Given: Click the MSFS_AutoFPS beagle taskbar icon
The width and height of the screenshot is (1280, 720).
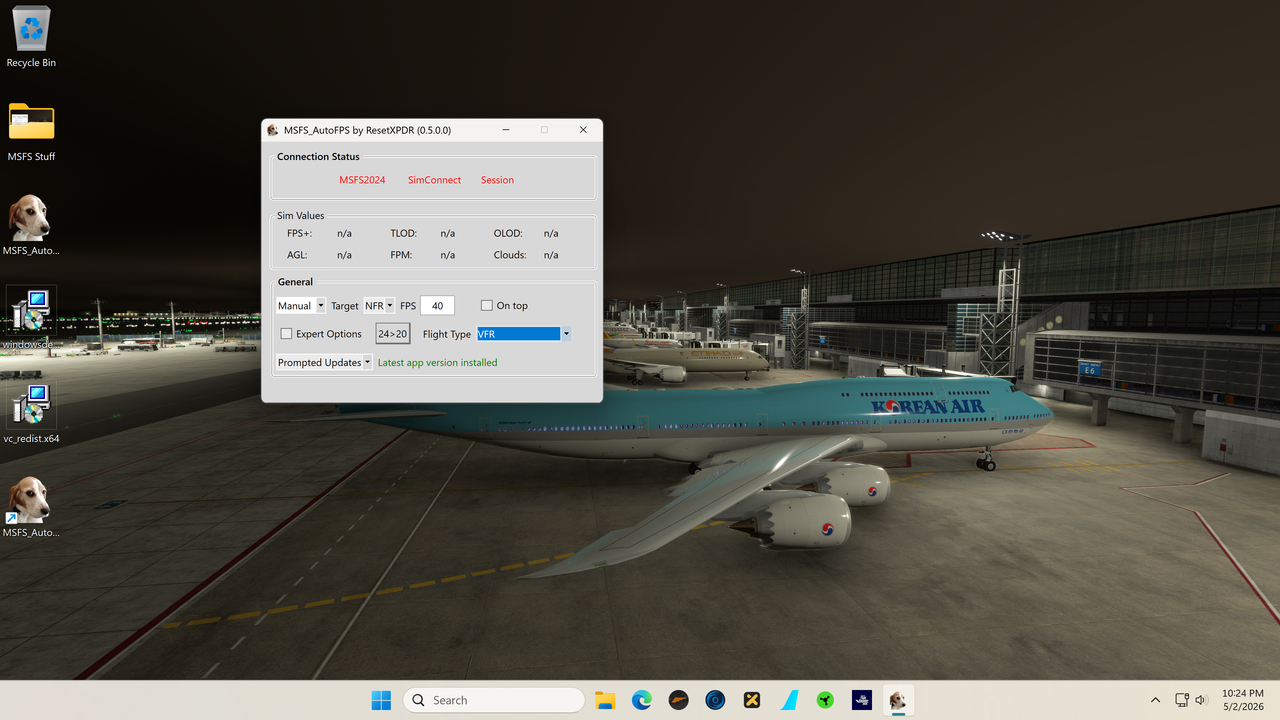Looking at the screenshot, I should pos(898,700).
